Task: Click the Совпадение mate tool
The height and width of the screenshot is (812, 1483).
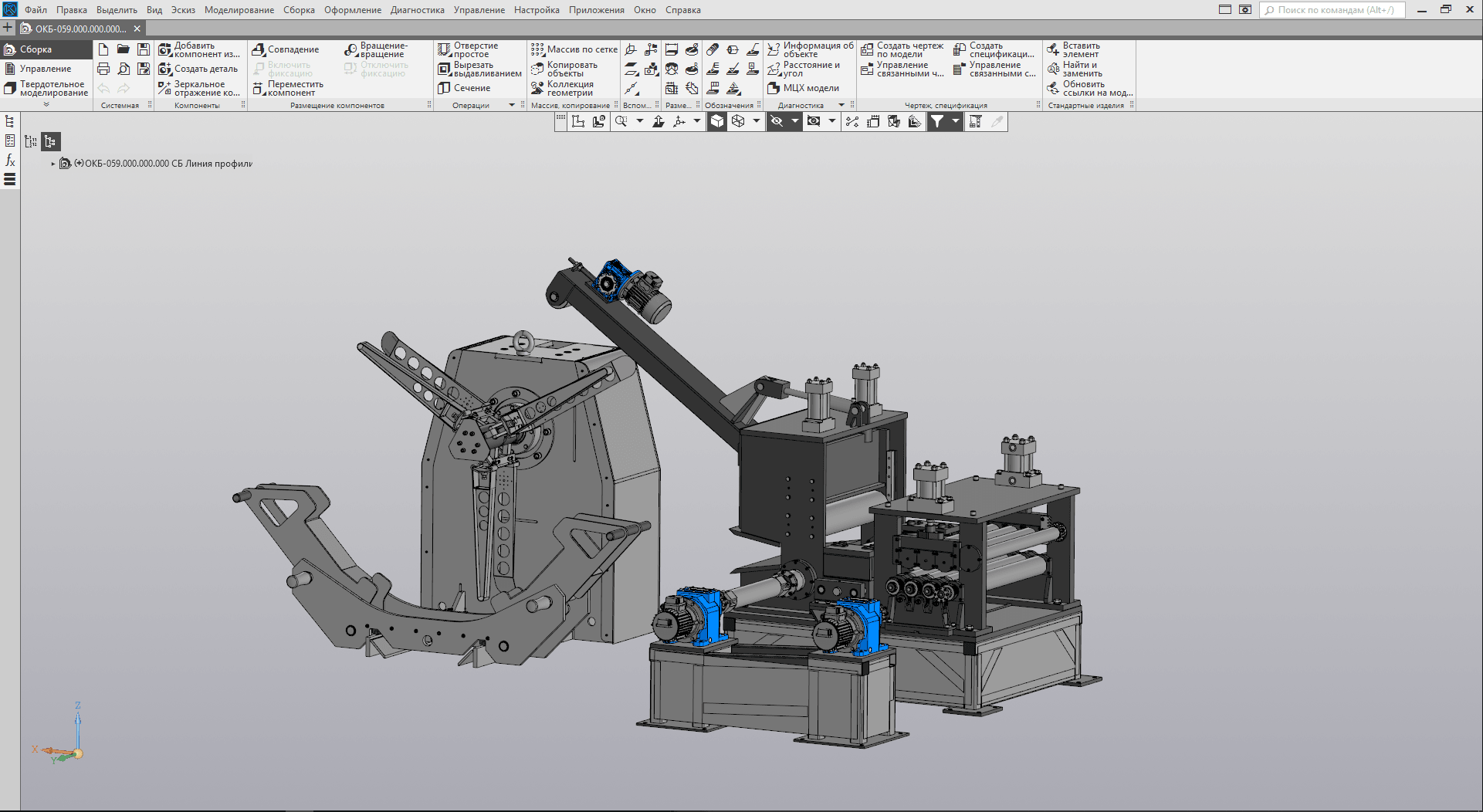Action: (x=286, y=49)
